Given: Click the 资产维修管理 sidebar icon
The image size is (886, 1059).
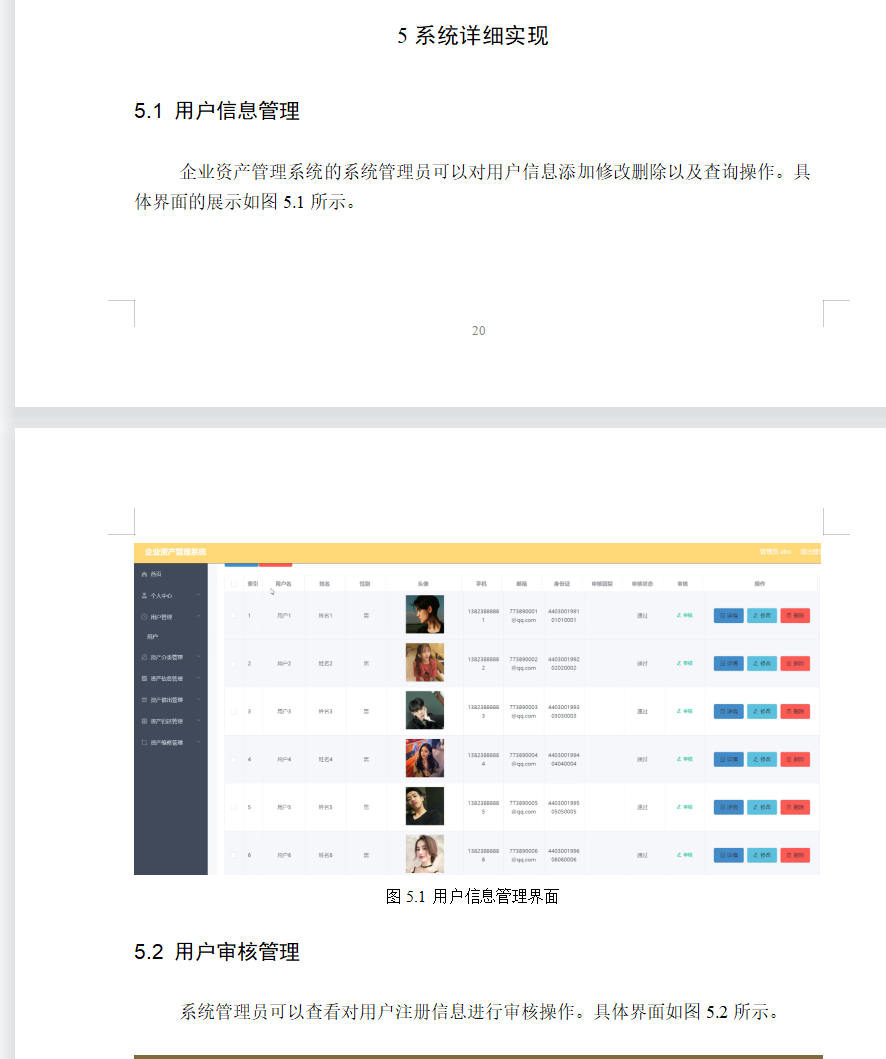Looking at the screenshot, I should (144, 742).
